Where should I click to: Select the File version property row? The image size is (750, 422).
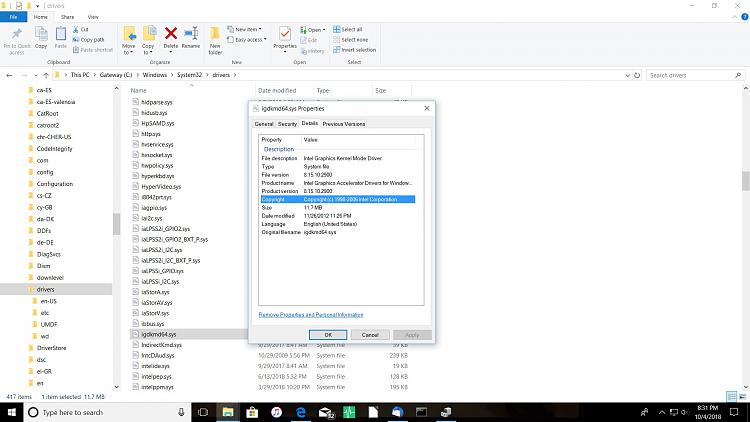pos(337,175)
